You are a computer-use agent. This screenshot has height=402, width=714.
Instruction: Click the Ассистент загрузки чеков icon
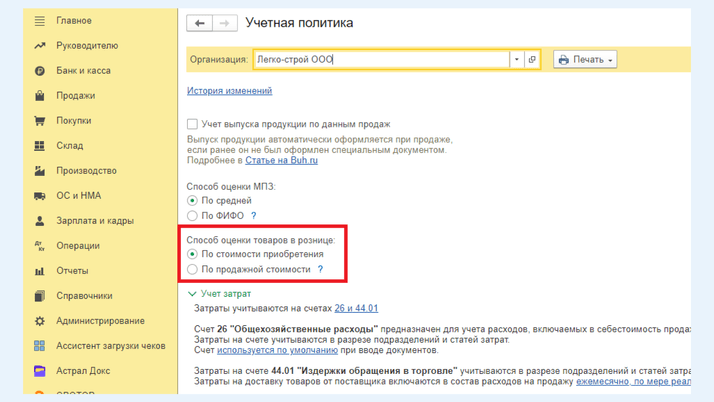(40, 346)
